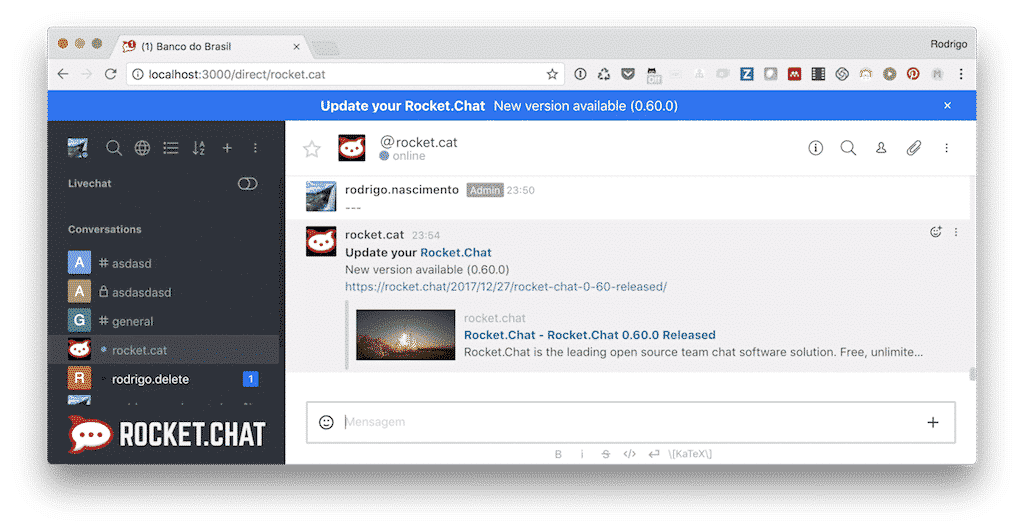Bookmark page with star in address bar
This screenshot has width=1024, height=532.
tap(552, 74)
